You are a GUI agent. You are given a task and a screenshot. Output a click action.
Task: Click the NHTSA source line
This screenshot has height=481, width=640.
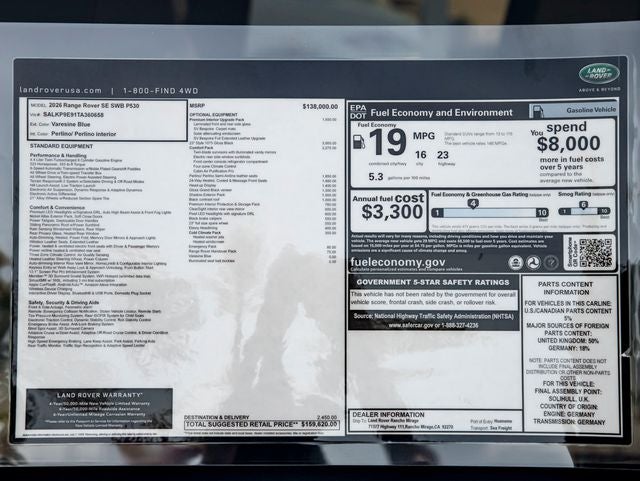click(x=433, y=316)
